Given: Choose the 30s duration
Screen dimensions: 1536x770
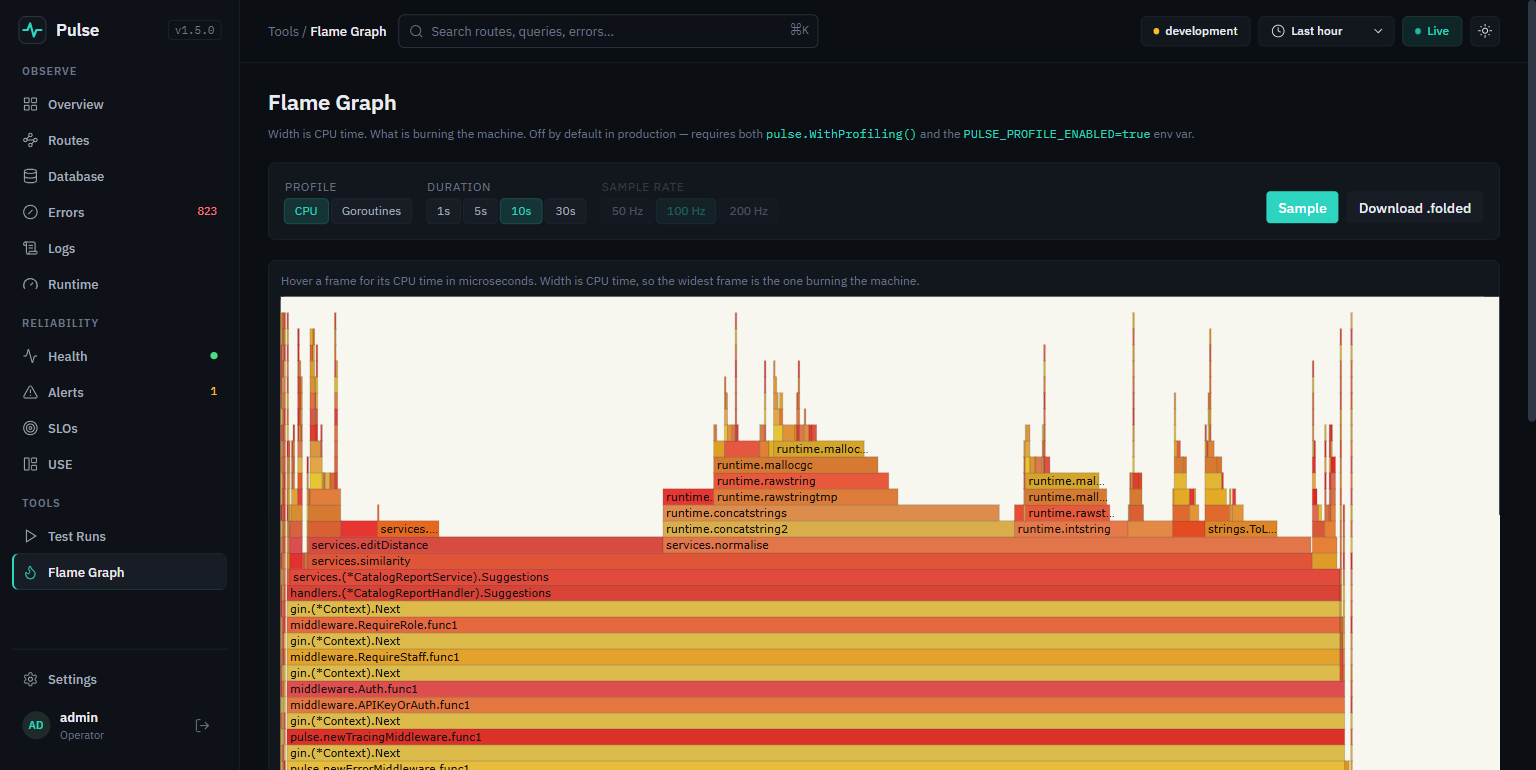Looking at the screenshot, I should 565,211.
